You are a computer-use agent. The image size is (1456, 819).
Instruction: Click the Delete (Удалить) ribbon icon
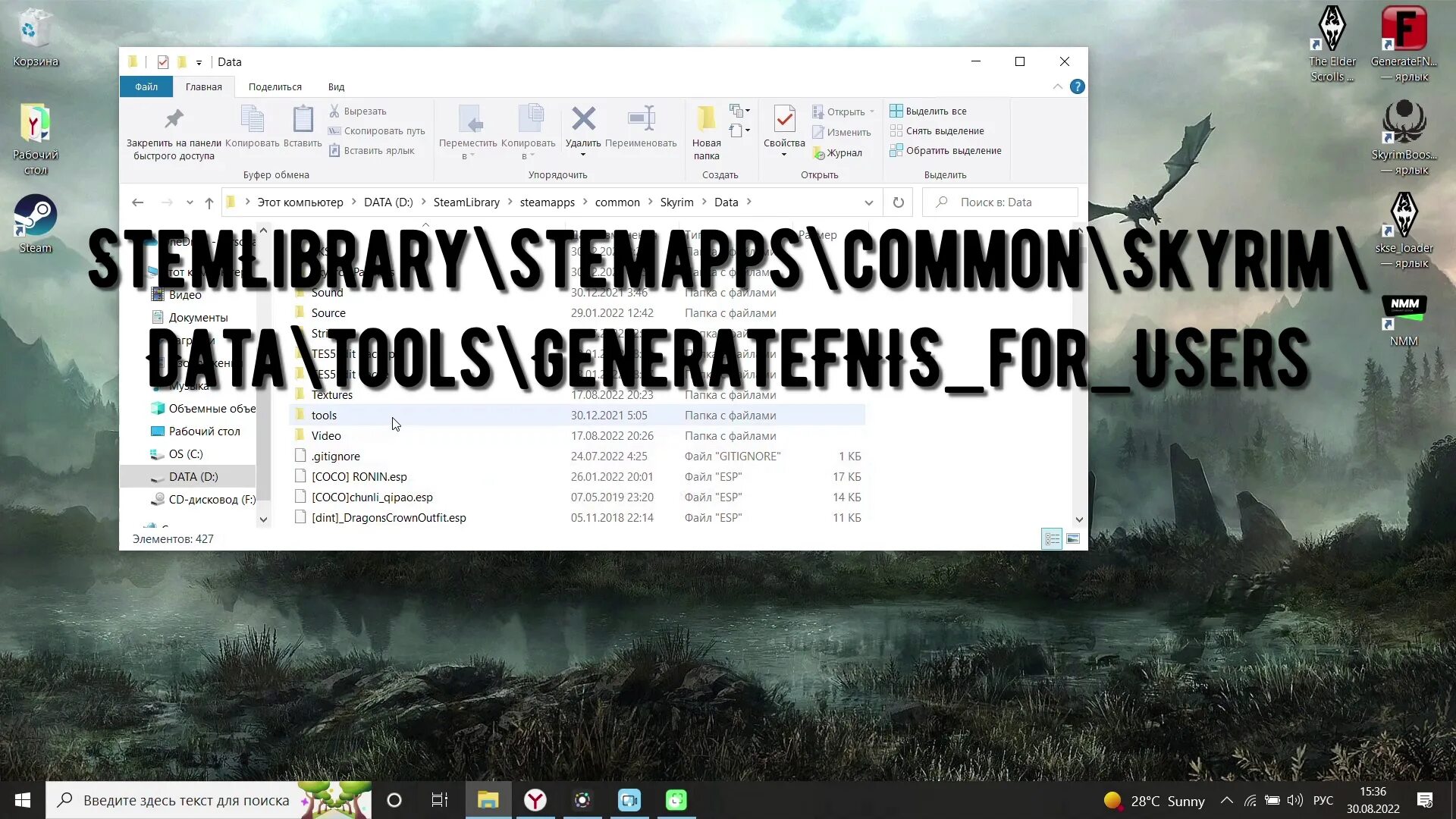(582, 120)
